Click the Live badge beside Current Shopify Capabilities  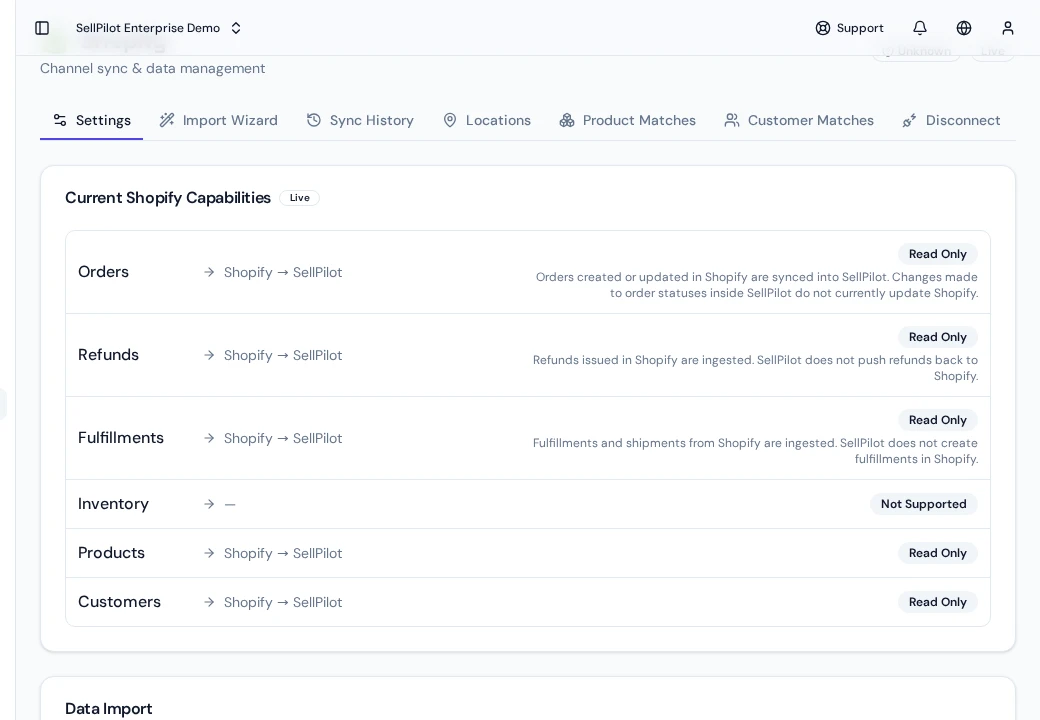[x=299, y=198]
